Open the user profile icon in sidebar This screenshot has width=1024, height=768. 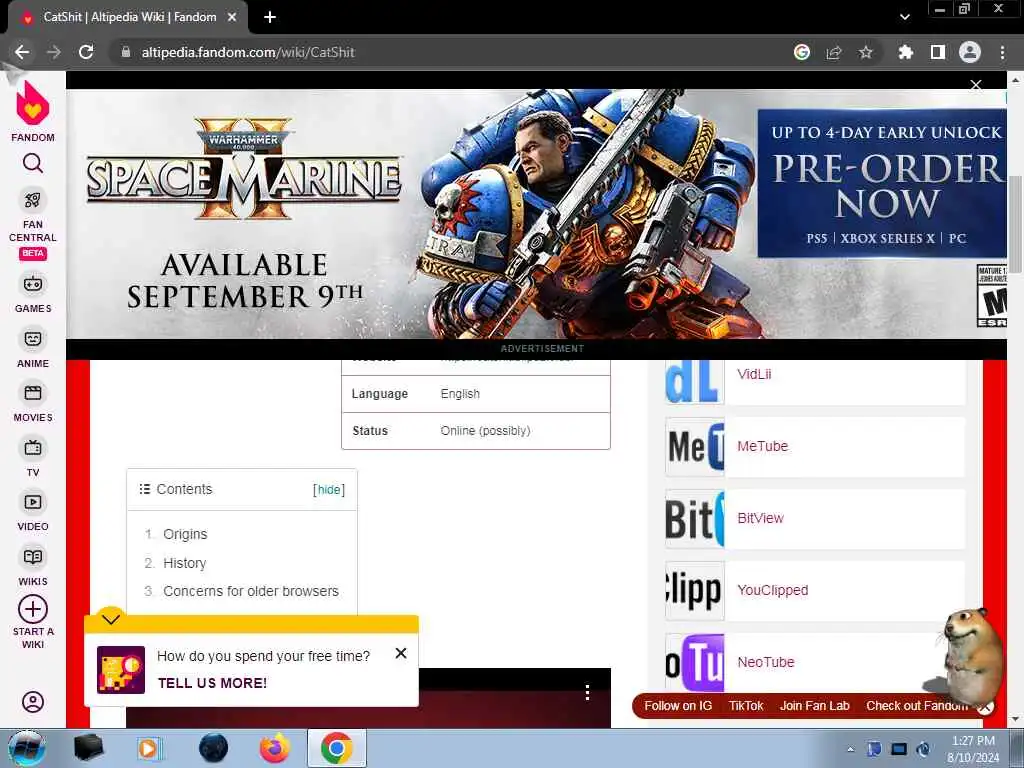(33, 702)
